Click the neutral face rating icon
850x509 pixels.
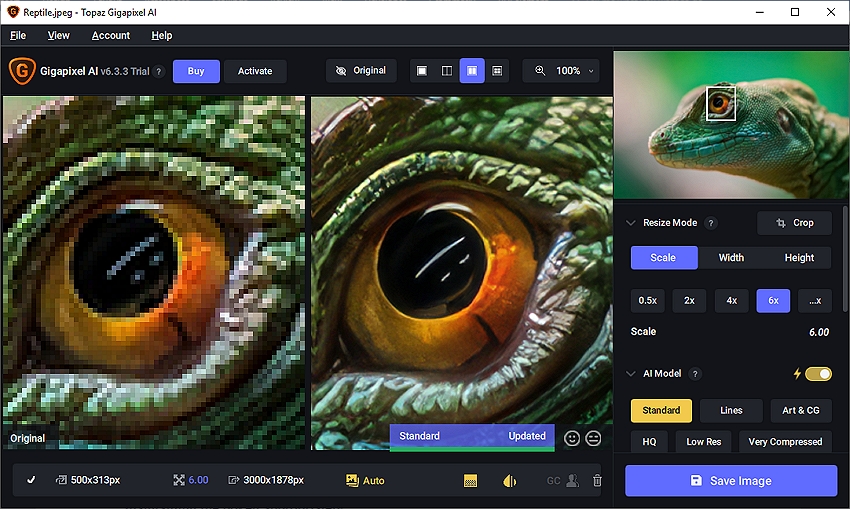[593, 437]
